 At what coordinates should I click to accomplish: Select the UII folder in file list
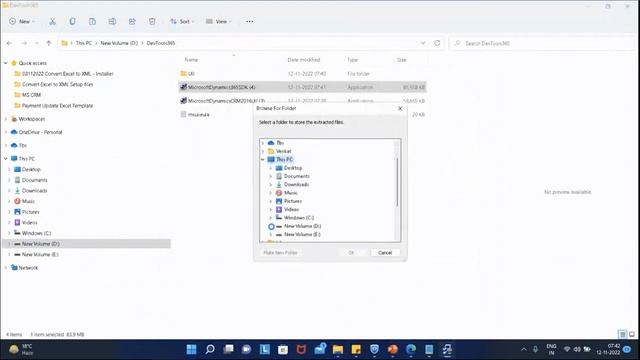302,73
